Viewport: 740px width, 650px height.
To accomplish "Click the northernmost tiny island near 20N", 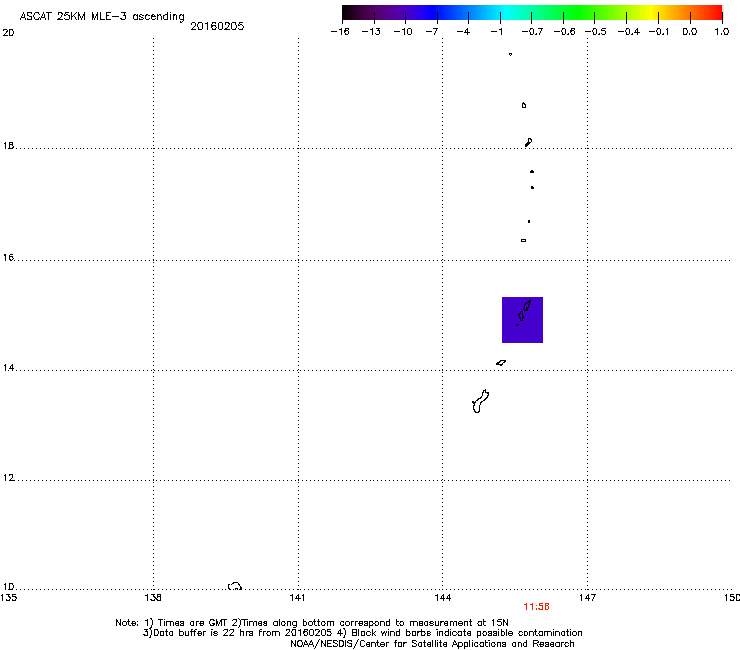I will pyautogui.click(x=510, y=54).
